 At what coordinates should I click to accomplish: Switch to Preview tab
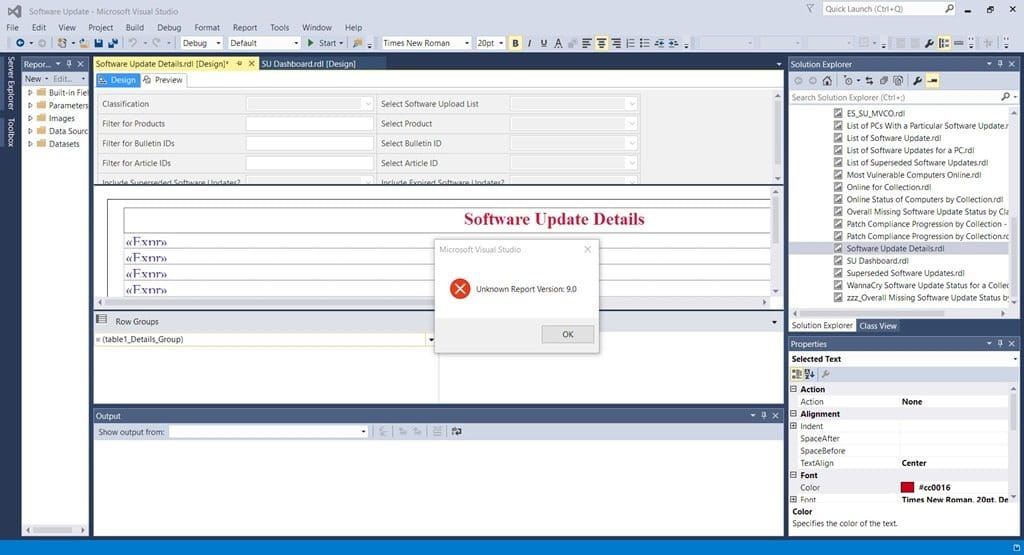pyautogui.click(x=163, y=80)
